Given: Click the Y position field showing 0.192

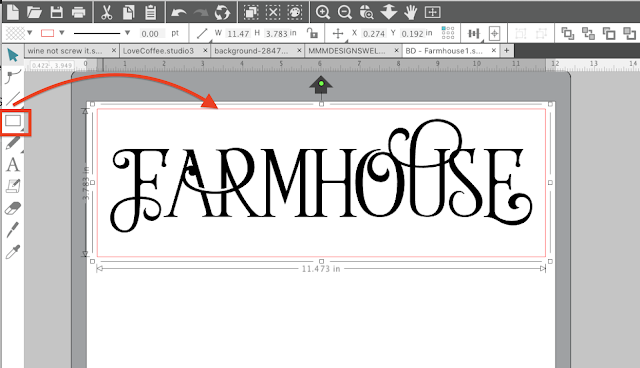Looking at the screenshot, I should [412, 33].
